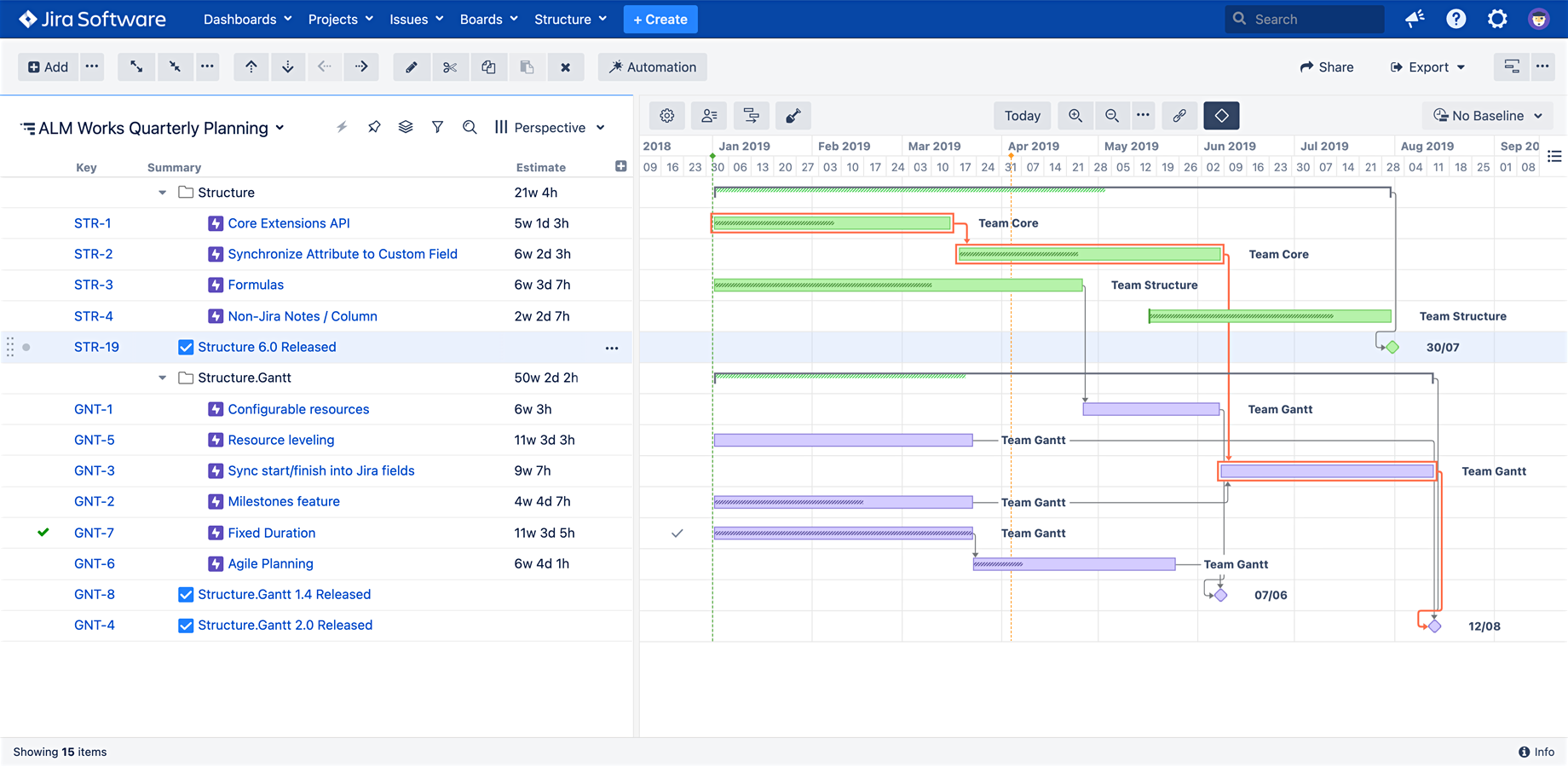Open the Export dropdown
The width and height of the screenshot is (1568, 767).
(x=1428, y=66)
